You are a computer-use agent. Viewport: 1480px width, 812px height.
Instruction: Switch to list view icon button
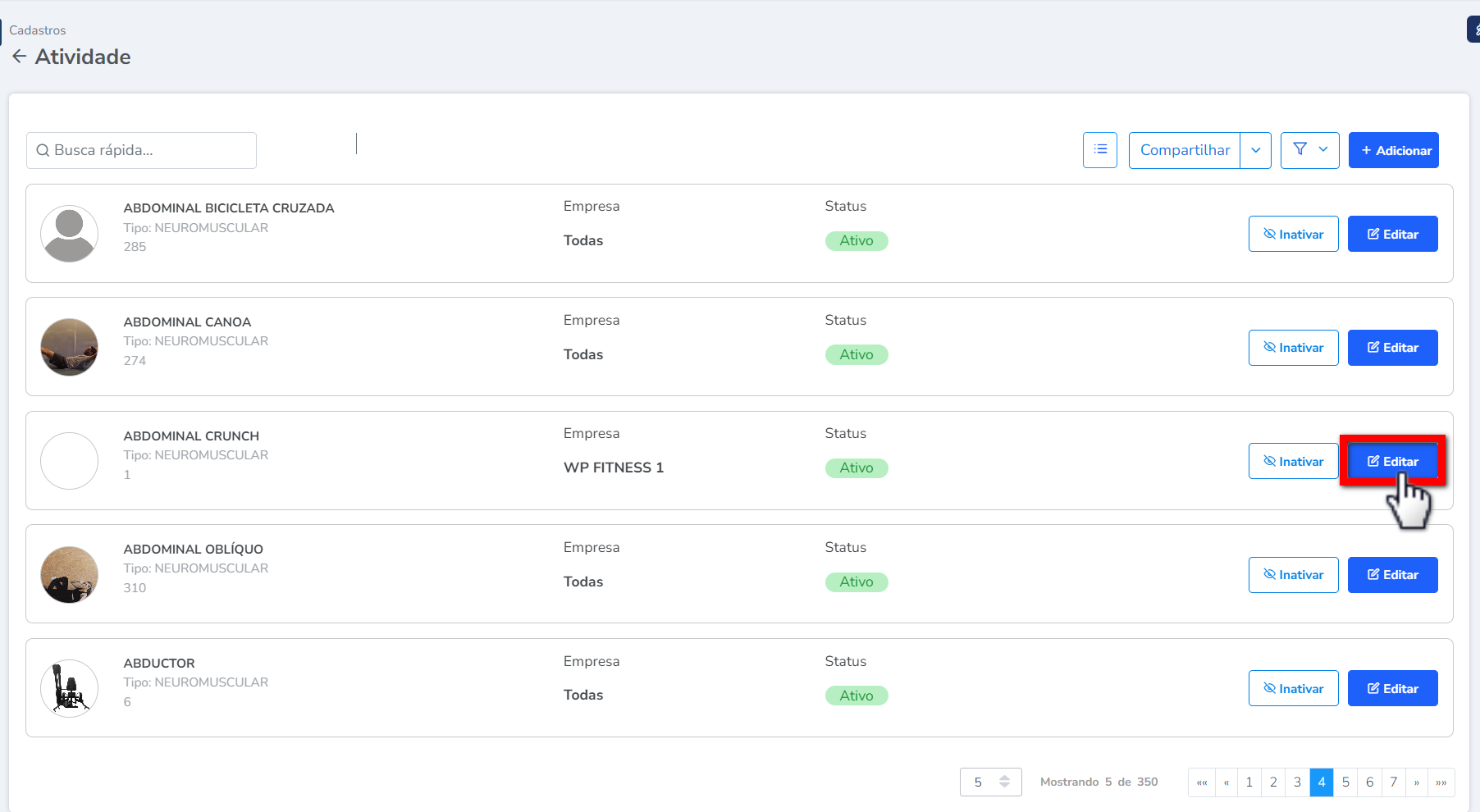click(x=1099, y=150)
